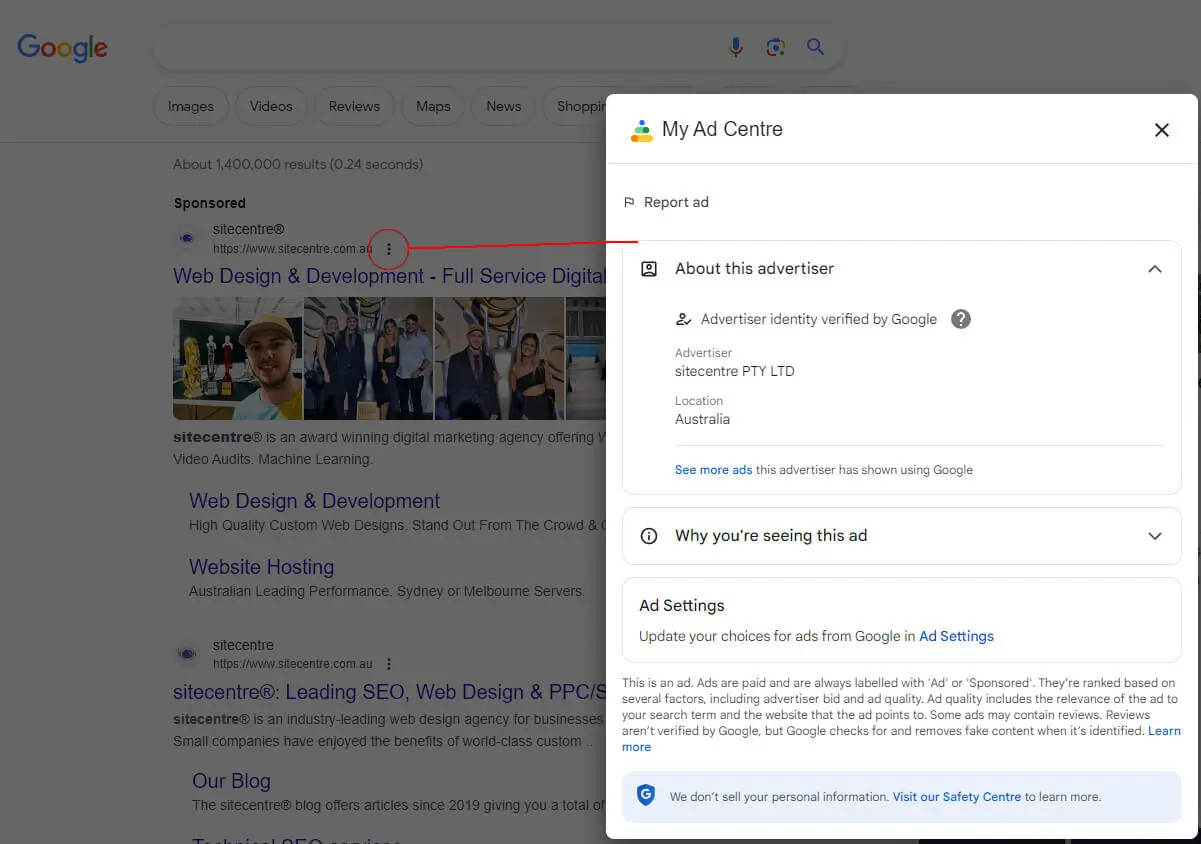Click sponsored URL https://www.sitecentre.com.au

coord(293,248)
